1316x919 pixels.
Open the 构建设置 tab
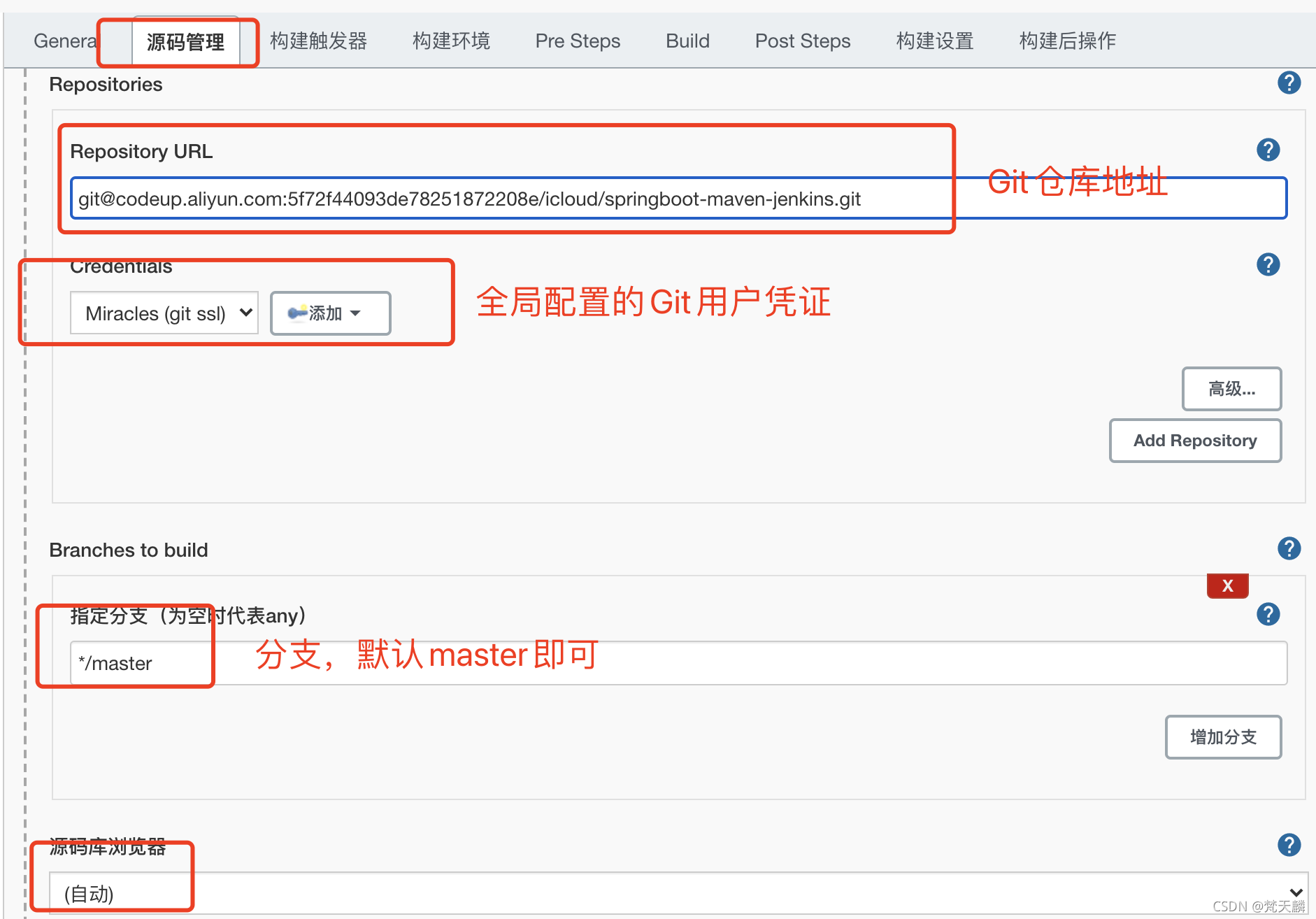[x=935, y=41]
